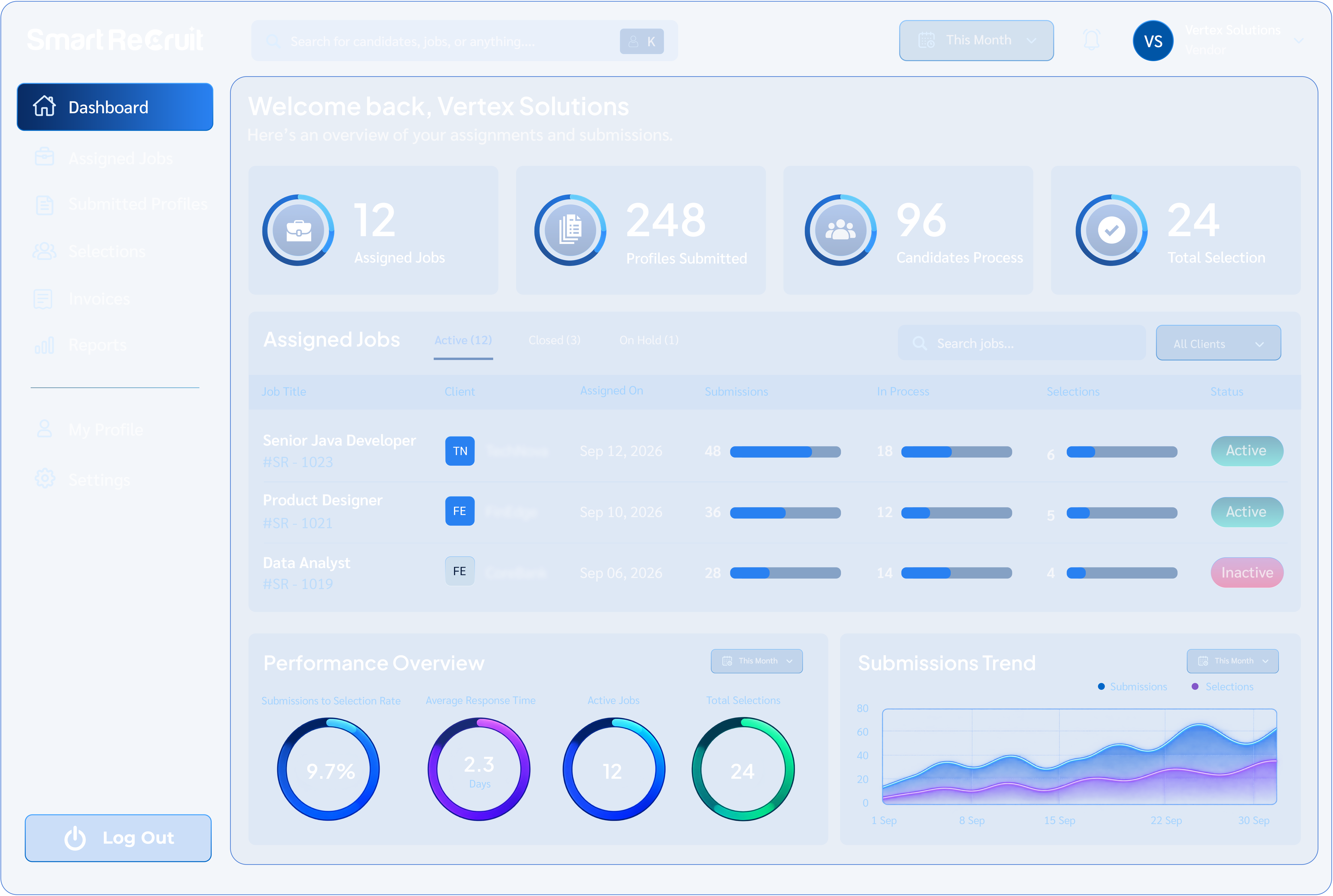Open Submissions Trend This Month dropdown
The width and height of the screenshot is (1333, 896).
click(x=1232, y=661)
